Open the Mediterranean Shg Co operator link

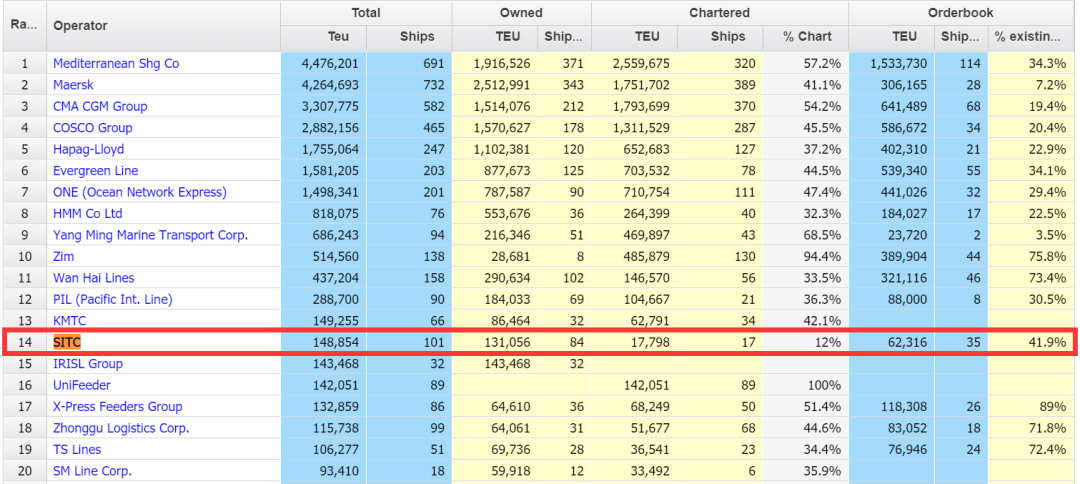tap(116, 63)
